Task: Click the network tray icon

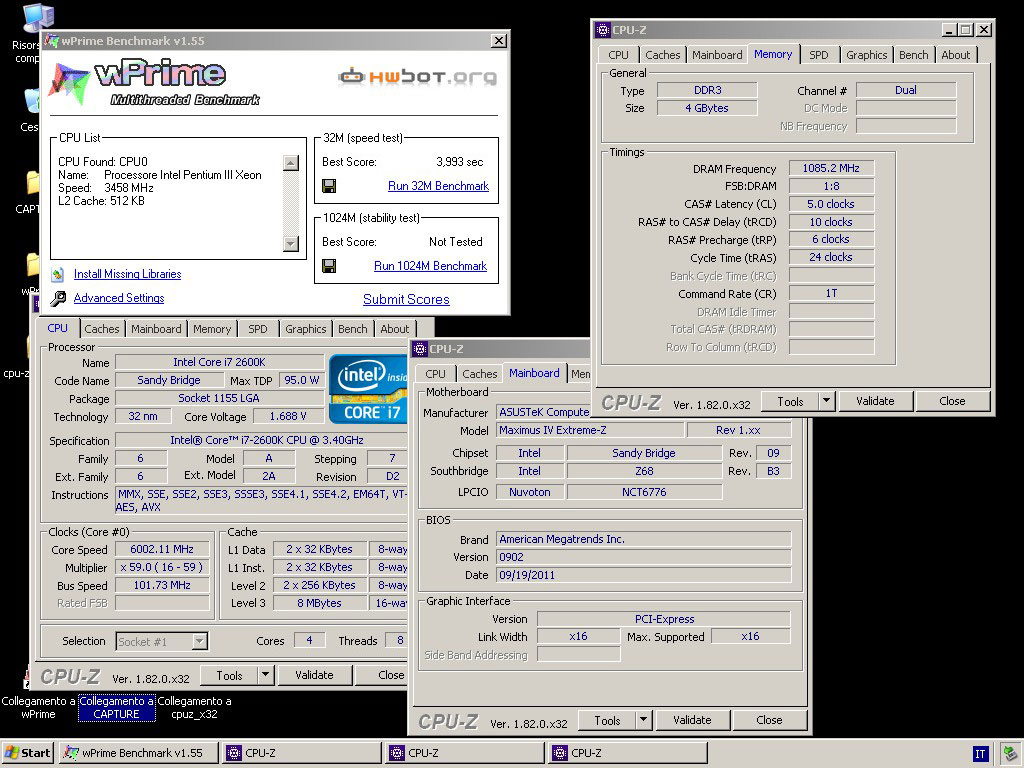Action: [x=1009, y=754]
